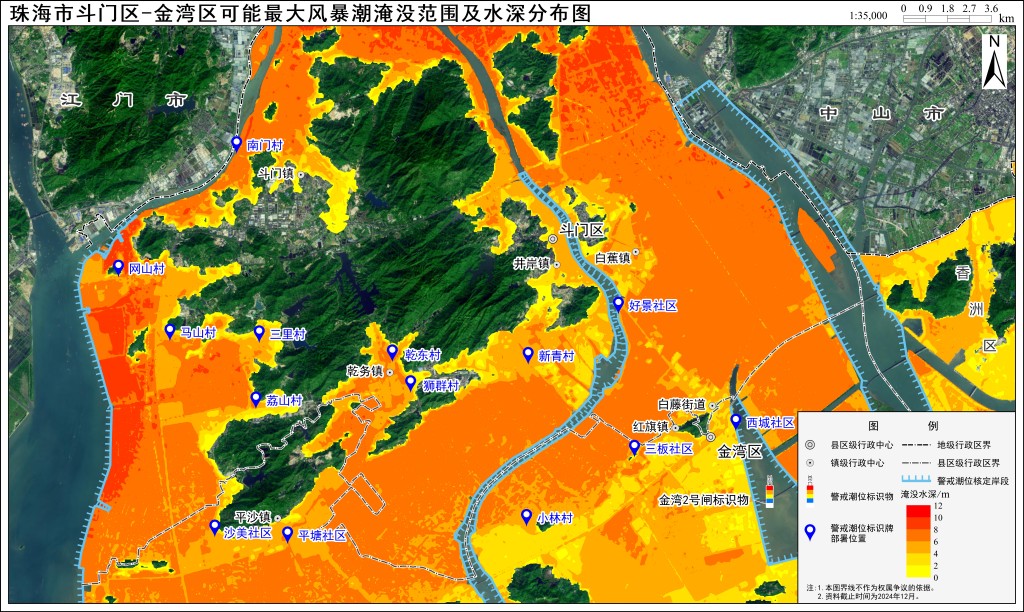
Task: Click the 新青村 pin marker
Action: [528, 355]
